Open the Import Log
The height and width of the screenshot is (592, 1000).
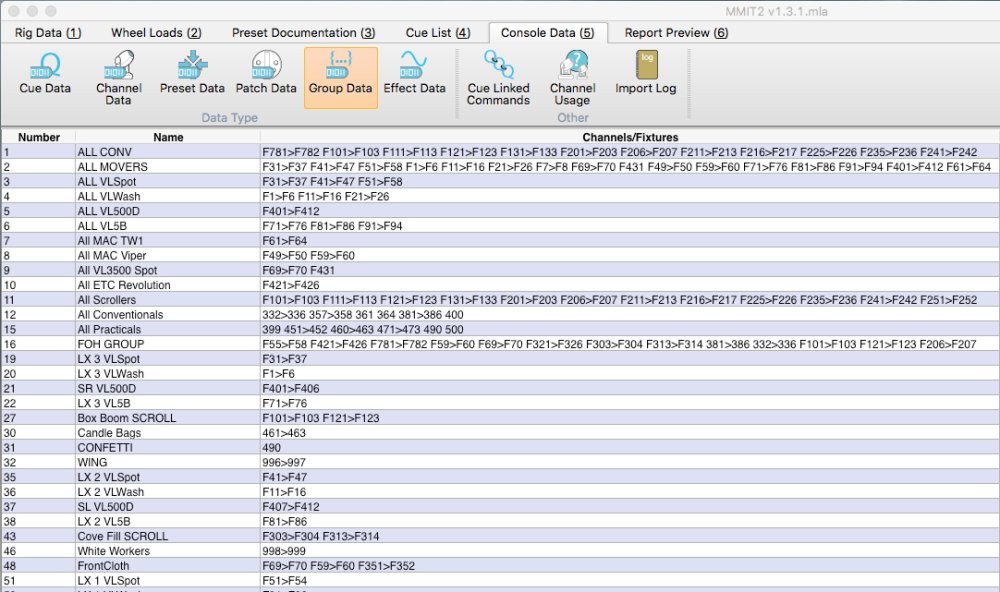646,75
